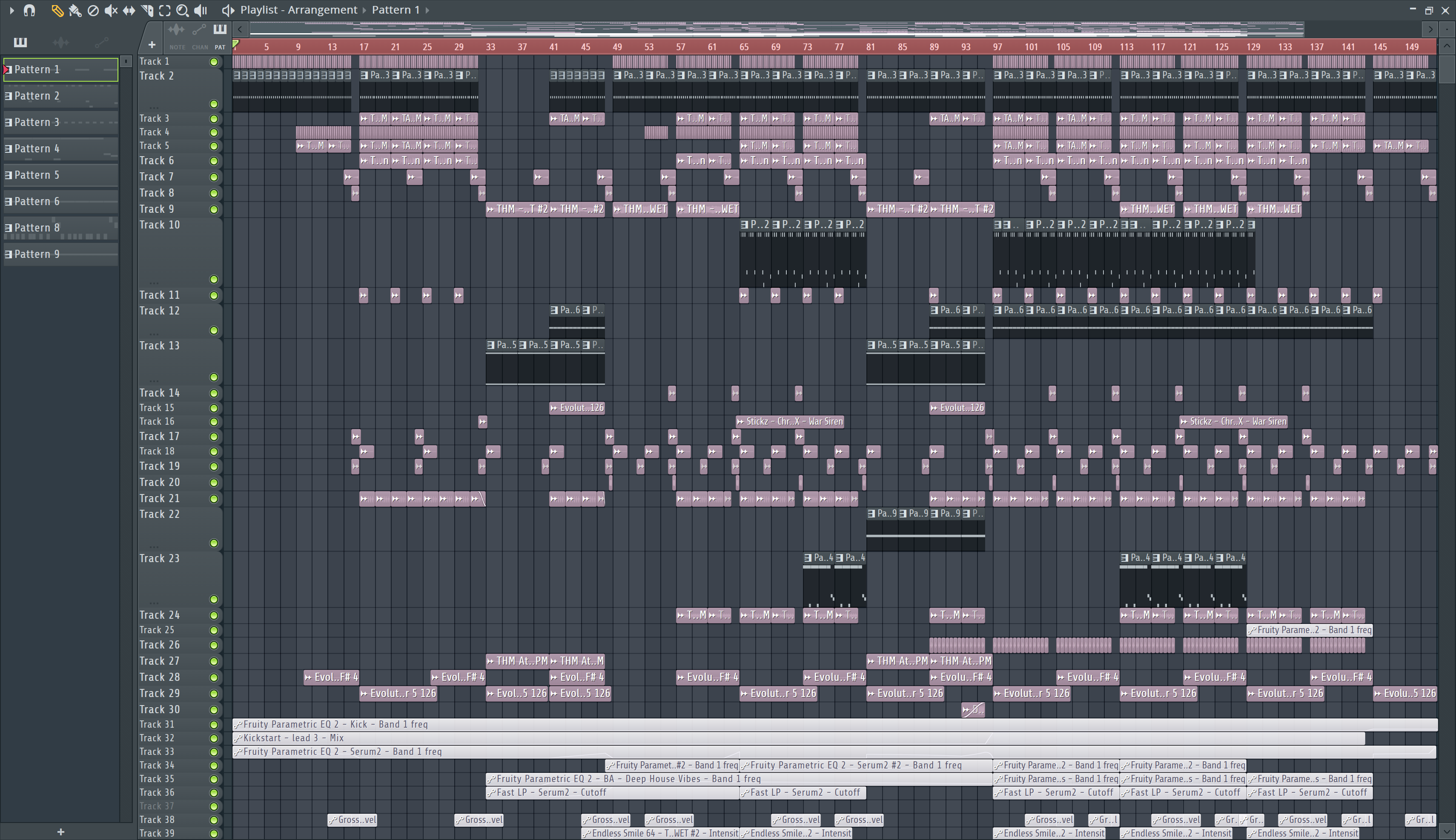Mute Track 7 with its green LED
Screen dimensions: 1456x840
[214, 177]
